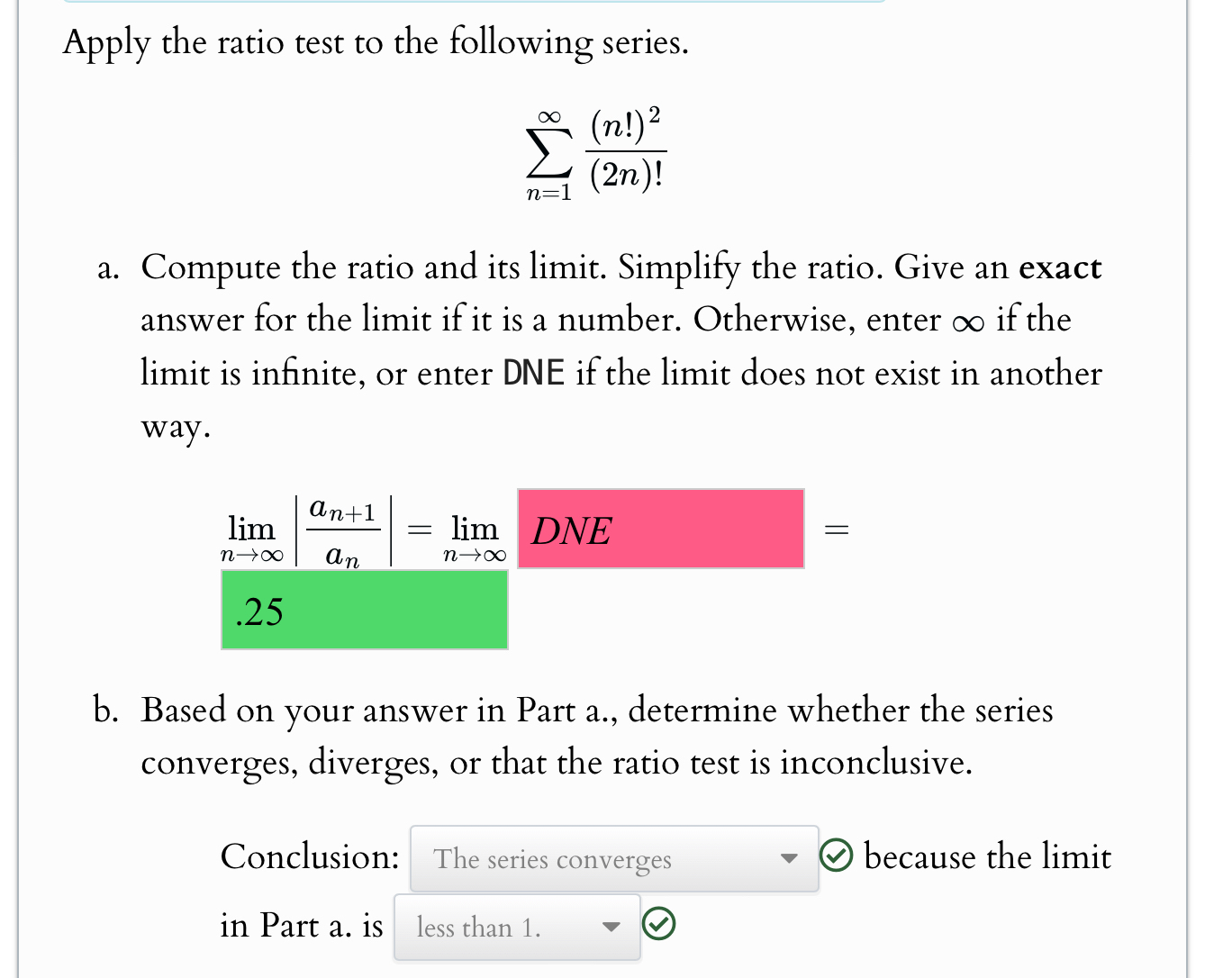Click the series fraction (n!)² over (2n)!
The height and width of the screenshot is (978, 1232).
coord(625,151)
